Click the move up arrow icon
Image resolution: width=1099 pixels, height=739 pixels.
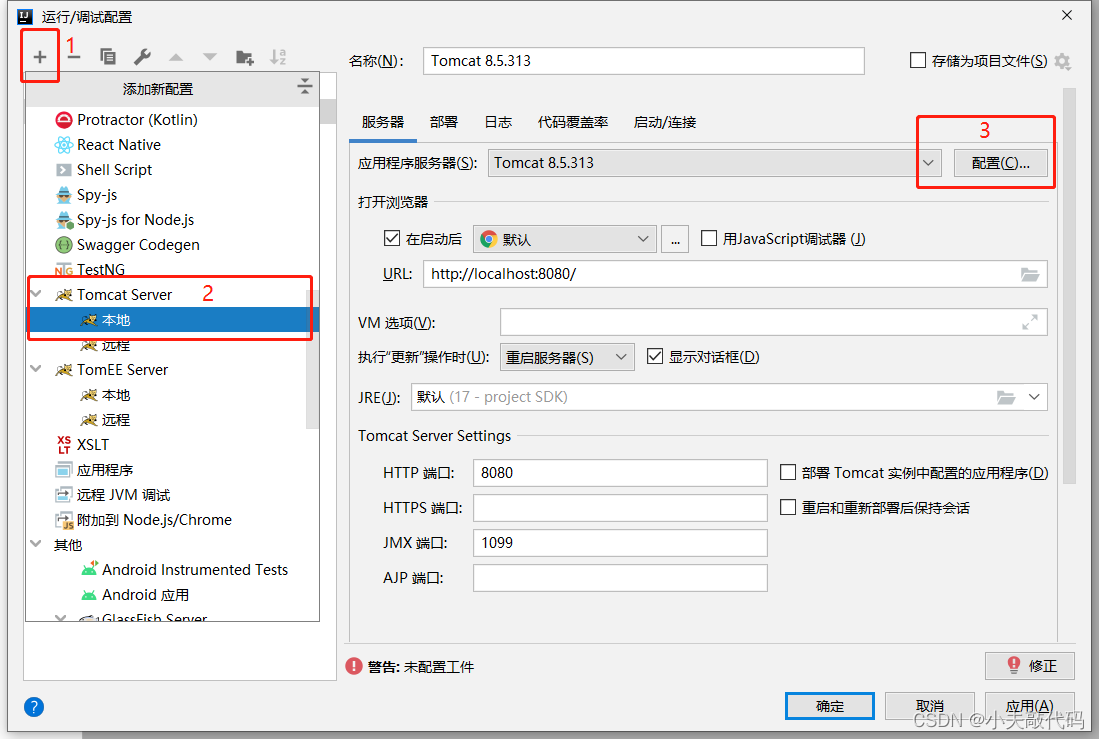[176, 57]
